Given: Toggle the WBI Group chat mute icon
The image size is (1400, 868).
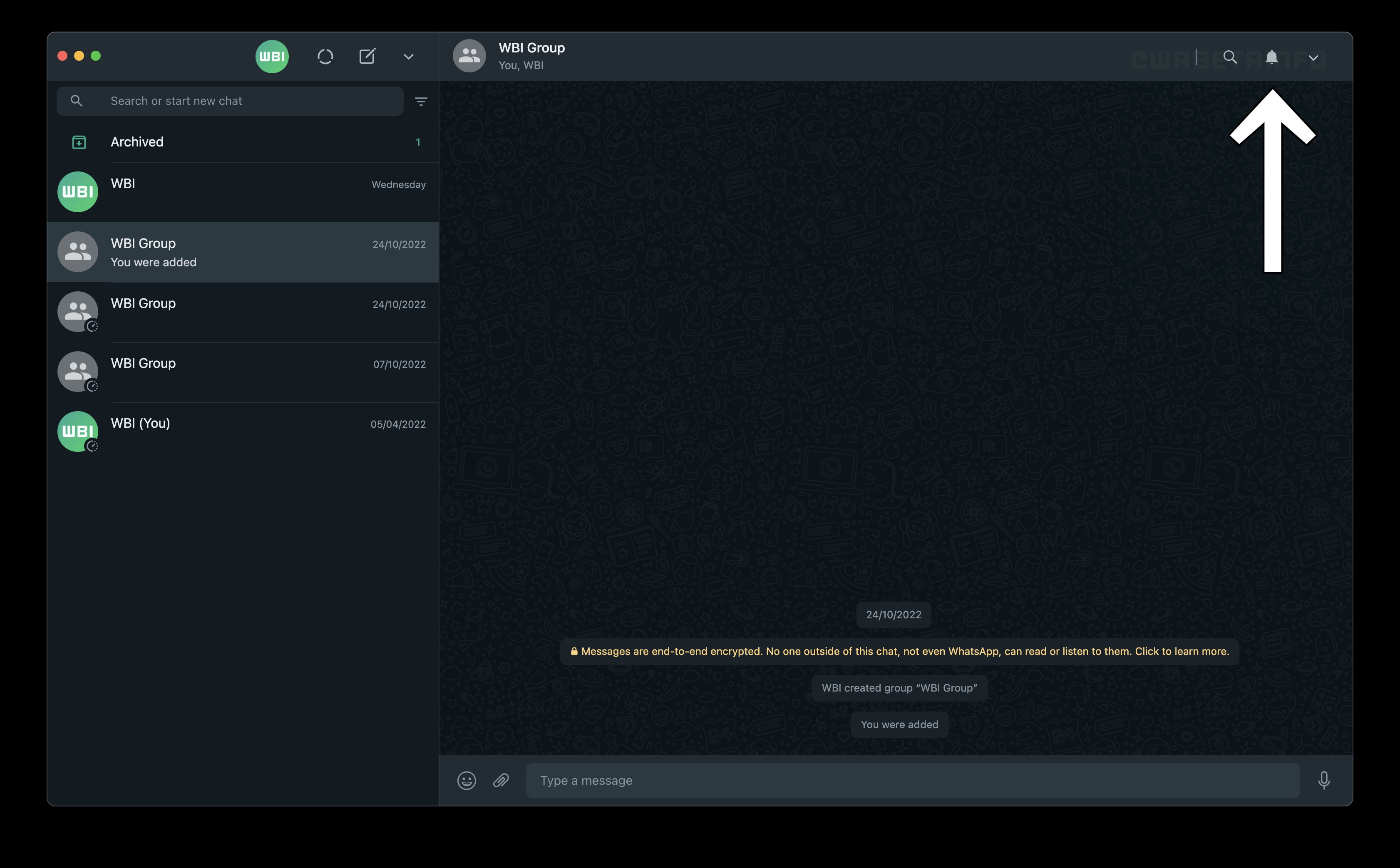Looking at the screenshot, I should (1270, 56).
